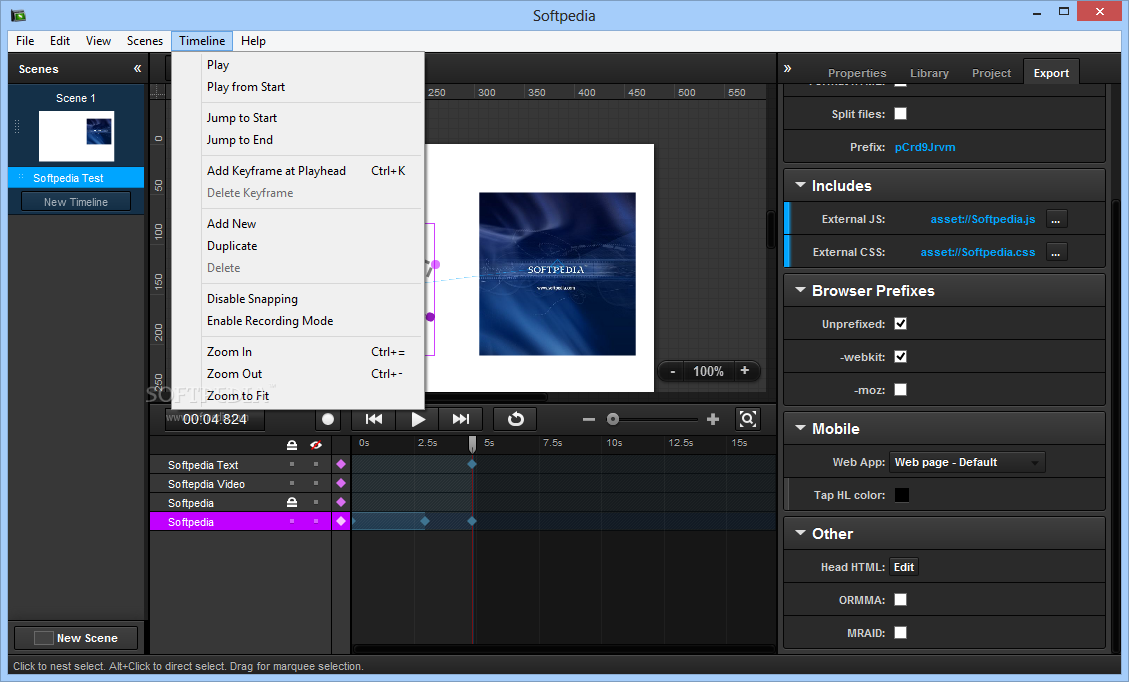Switch to the Properties tab
The width and height of the screenshot is (1129, 682).
coord(857,73)
